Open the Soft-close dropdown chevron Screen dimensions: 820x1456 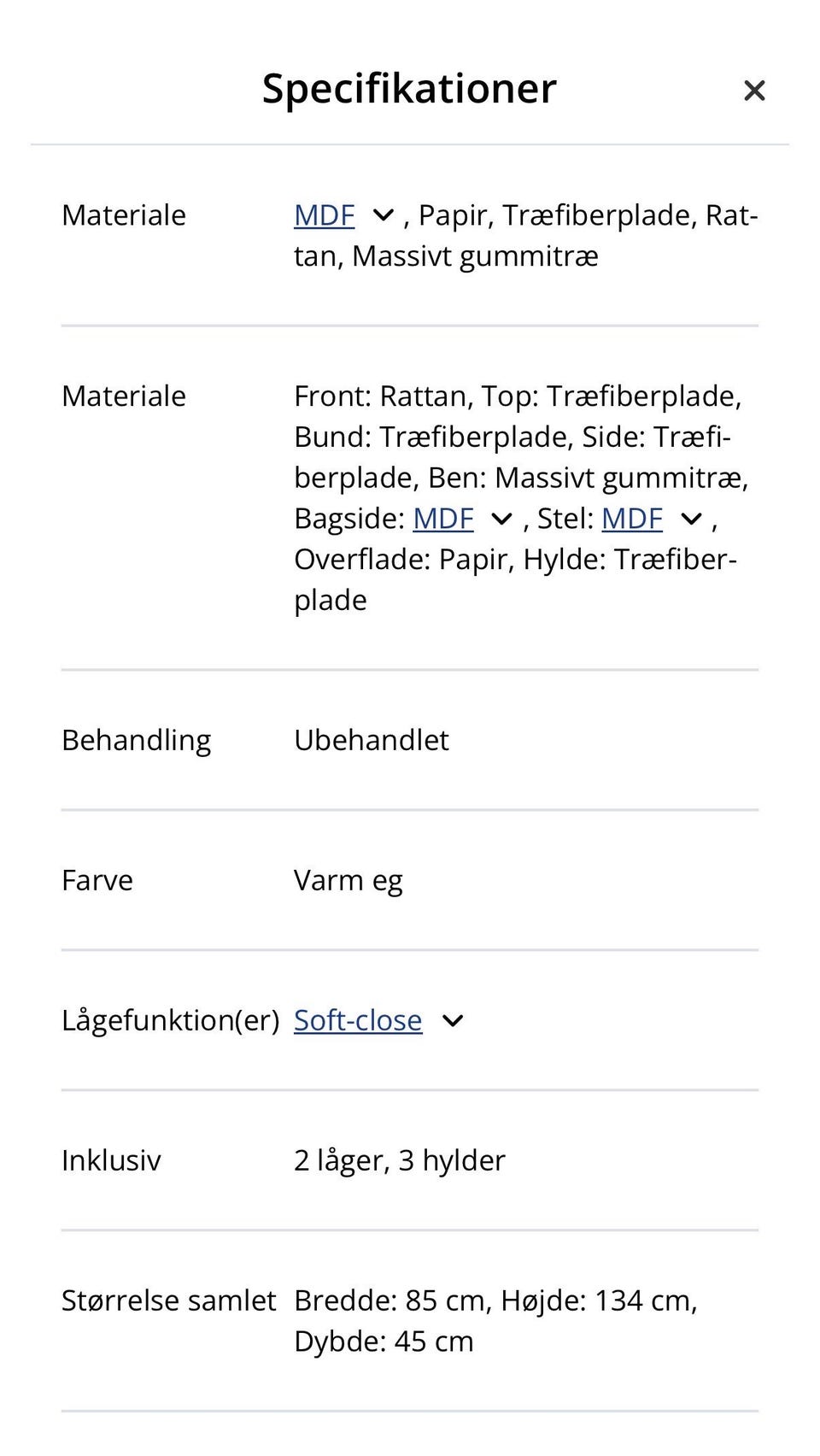(x=453, y=1020)
